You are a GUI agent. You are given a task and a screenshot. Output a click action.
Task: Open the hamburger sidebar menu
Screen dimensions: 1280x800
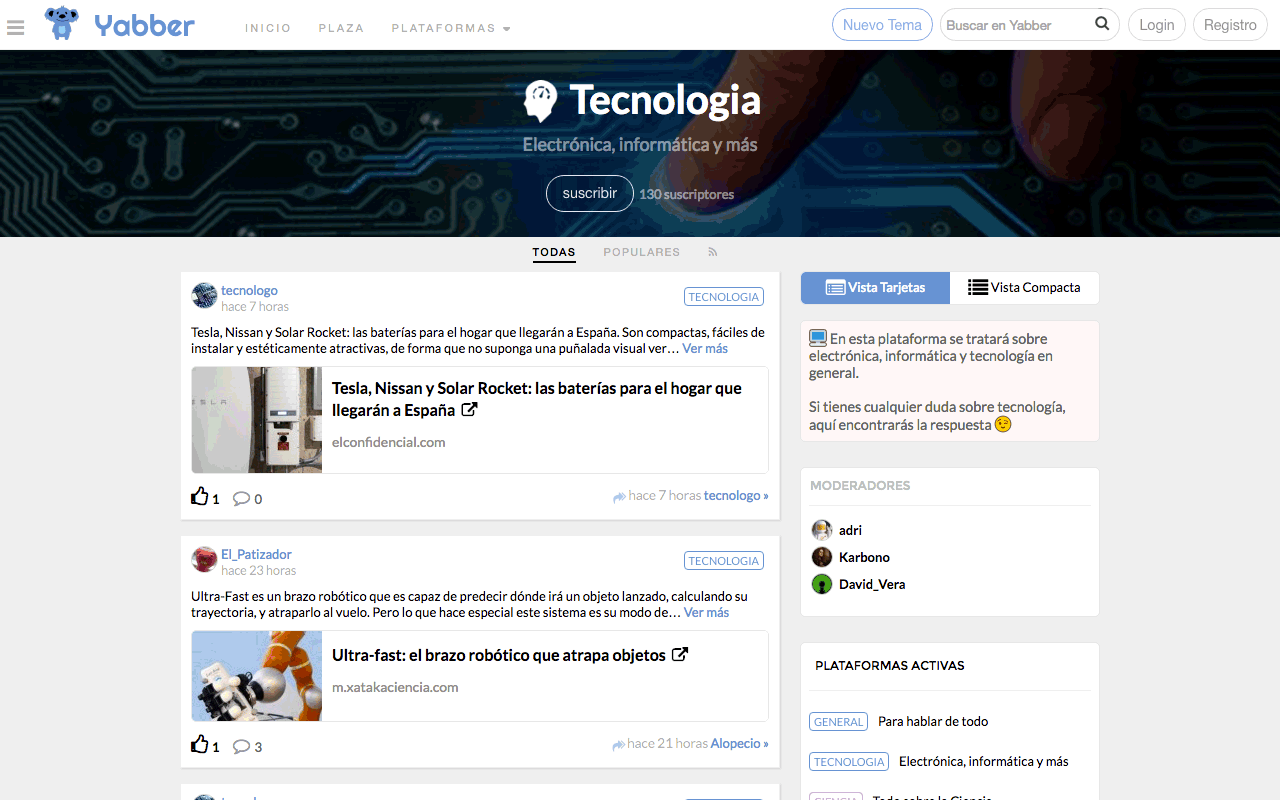point(15,27)
